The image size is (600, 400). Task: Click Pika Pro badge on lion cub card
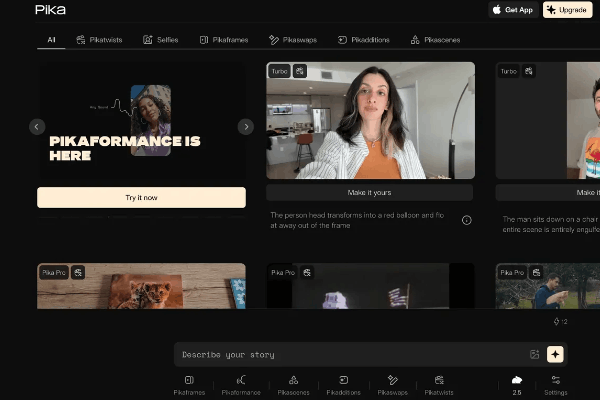pos(54,273)
